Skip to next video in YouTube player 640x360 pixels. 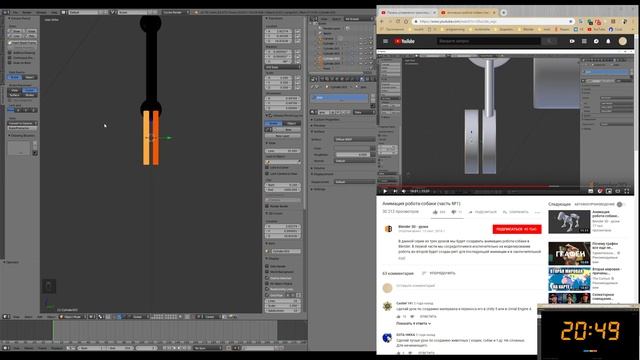click(x=395, y=191)
